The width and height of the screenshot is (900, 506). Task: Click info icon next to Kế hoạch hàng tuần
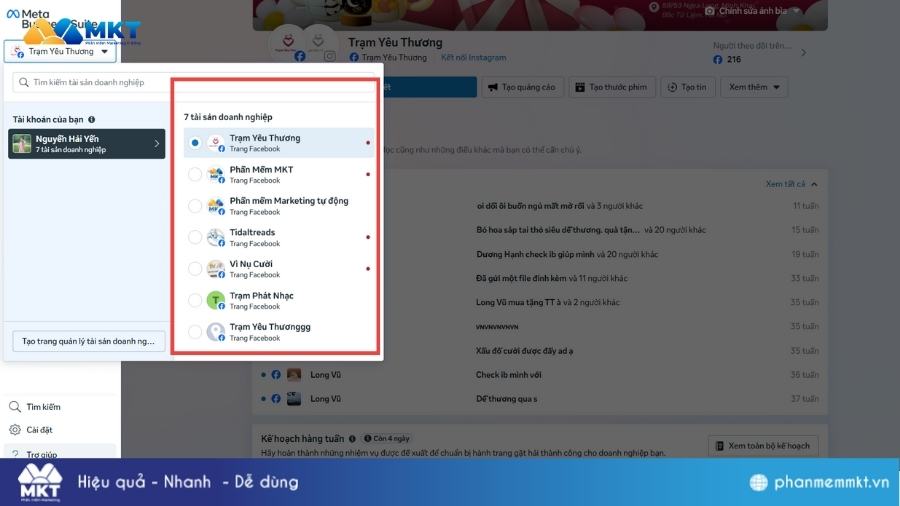(x=352, y=439)
